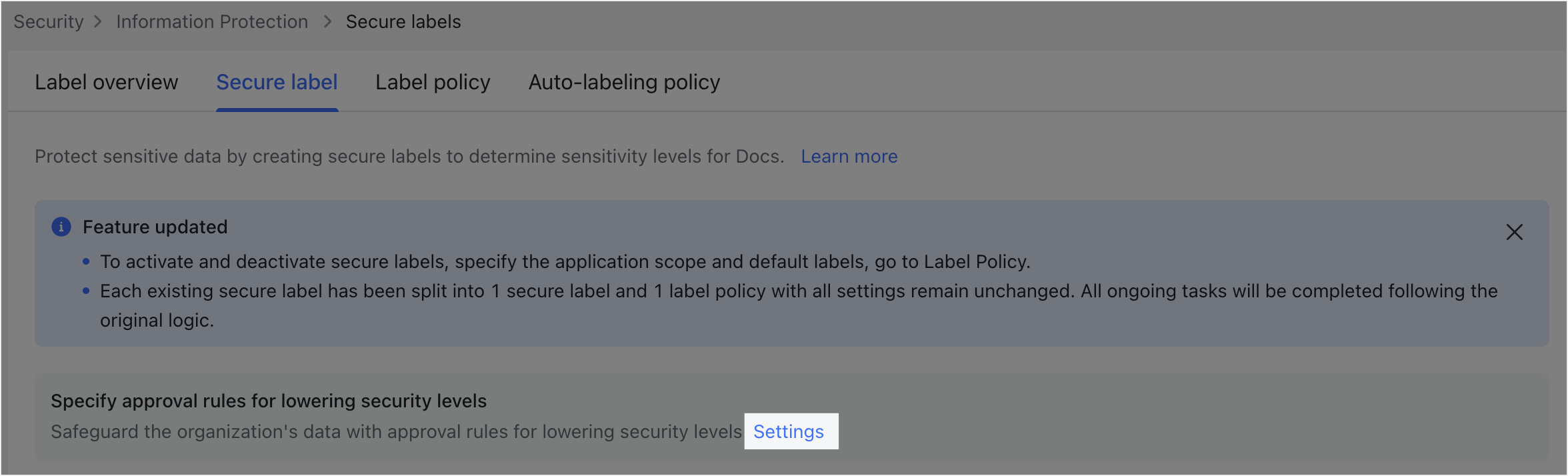The image size is (1568, 476).
Task: Click the second bullet icon in the banner
Action: tap(85, 291)
